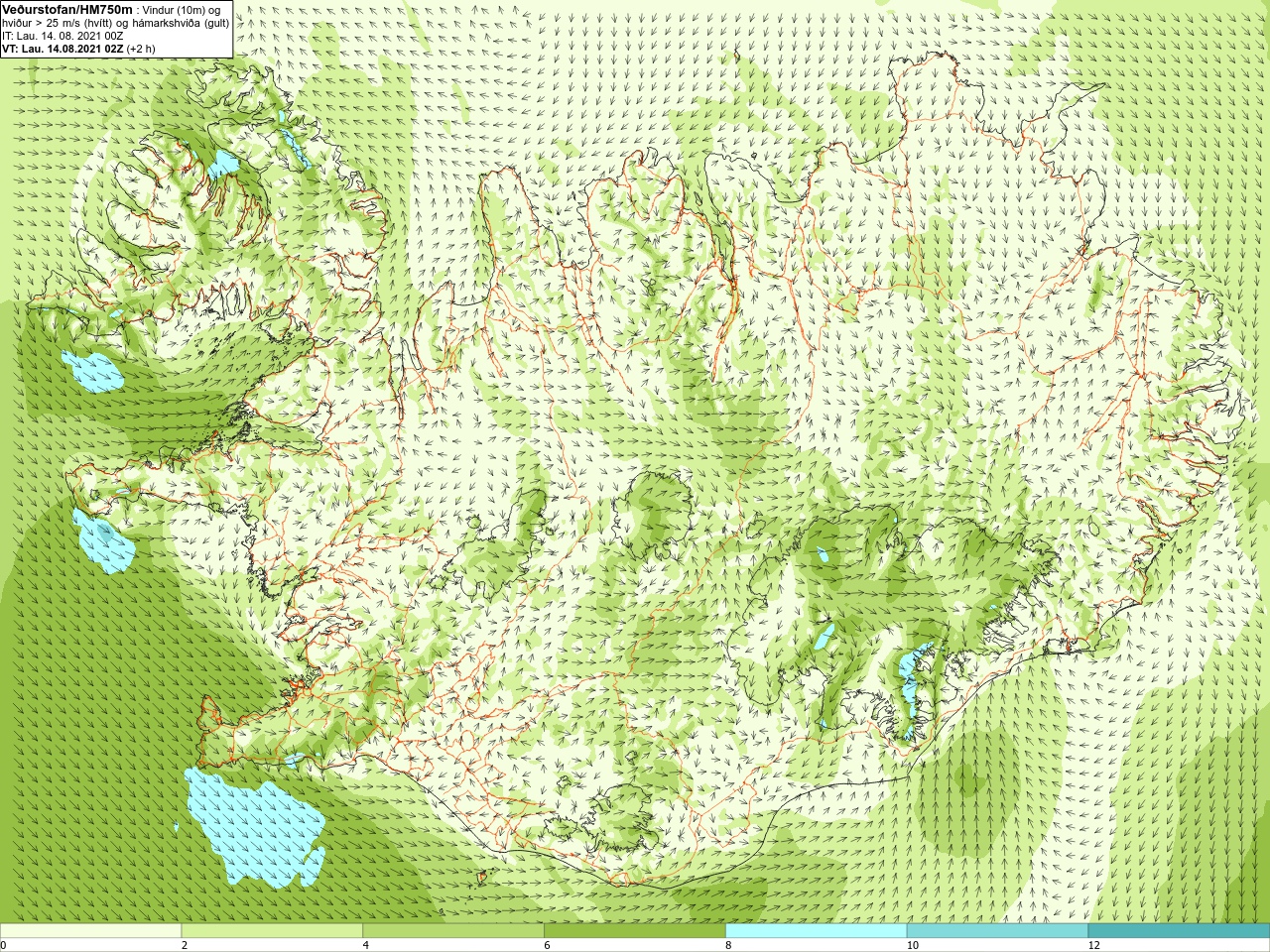Click the legend label "8"

pyautogui.click(x=728, y=945)
